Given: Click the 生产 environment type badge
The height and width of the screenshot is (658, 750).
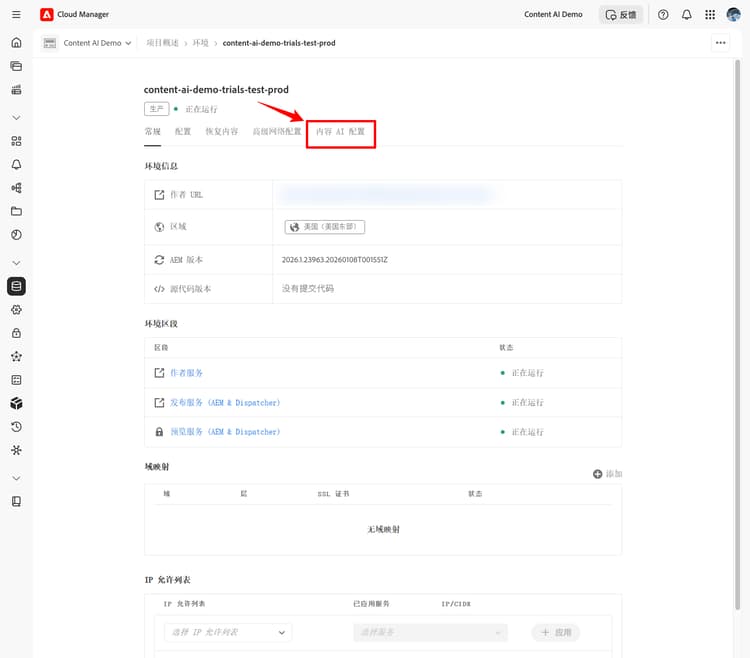Looking at the screenshot, I should point(156,109).
